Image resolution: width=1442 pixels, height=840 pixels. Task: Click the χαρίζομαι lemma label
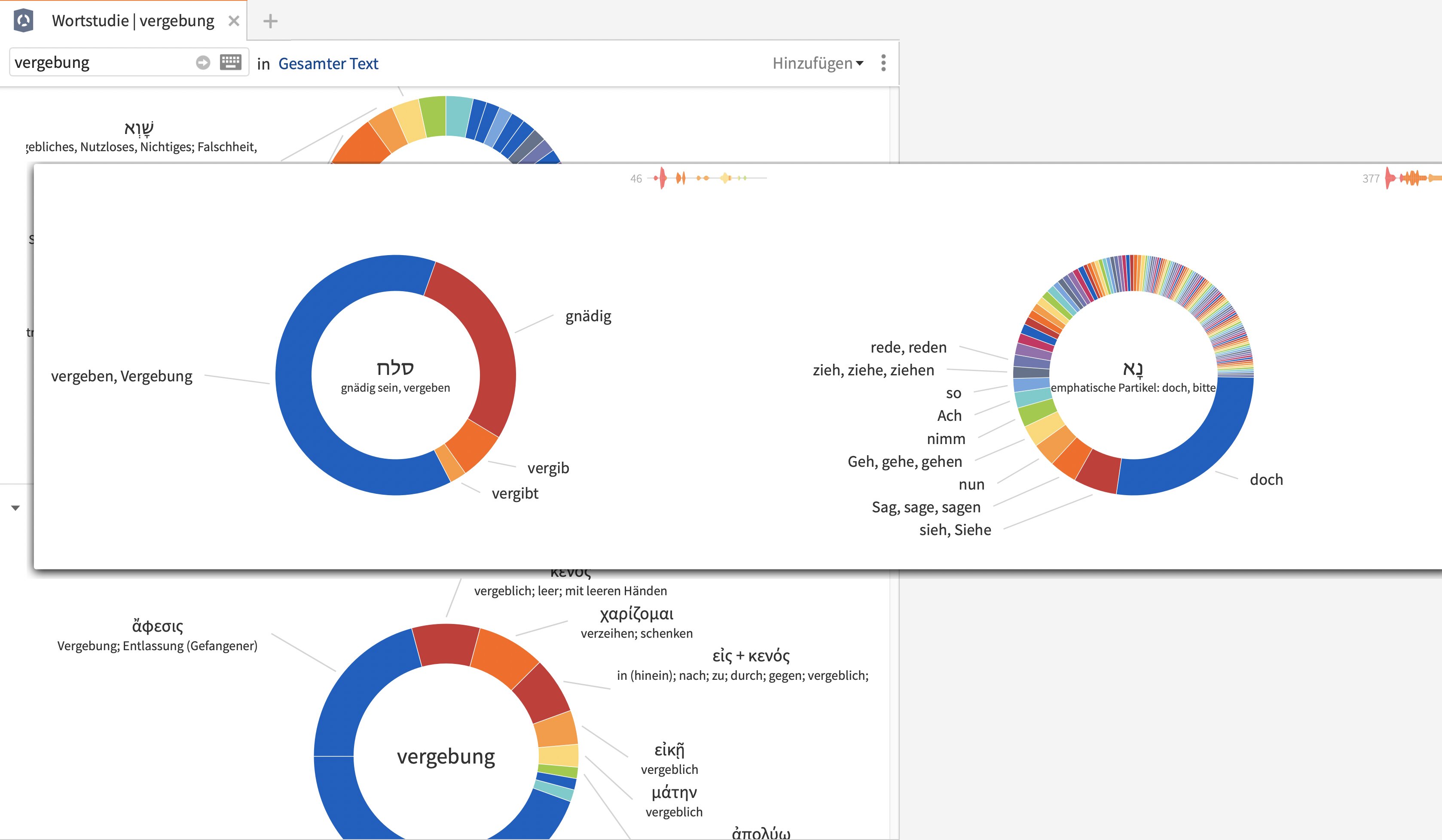636,614
